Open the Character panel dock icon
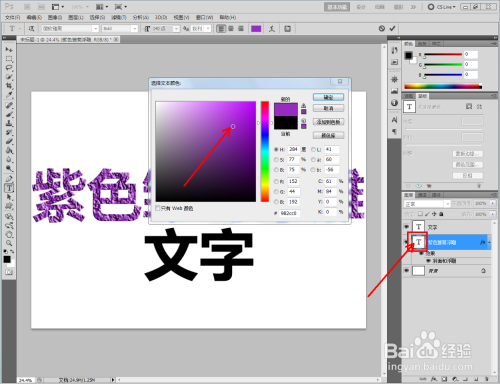This screenshot has width=500, height=384. coord(394,120)
